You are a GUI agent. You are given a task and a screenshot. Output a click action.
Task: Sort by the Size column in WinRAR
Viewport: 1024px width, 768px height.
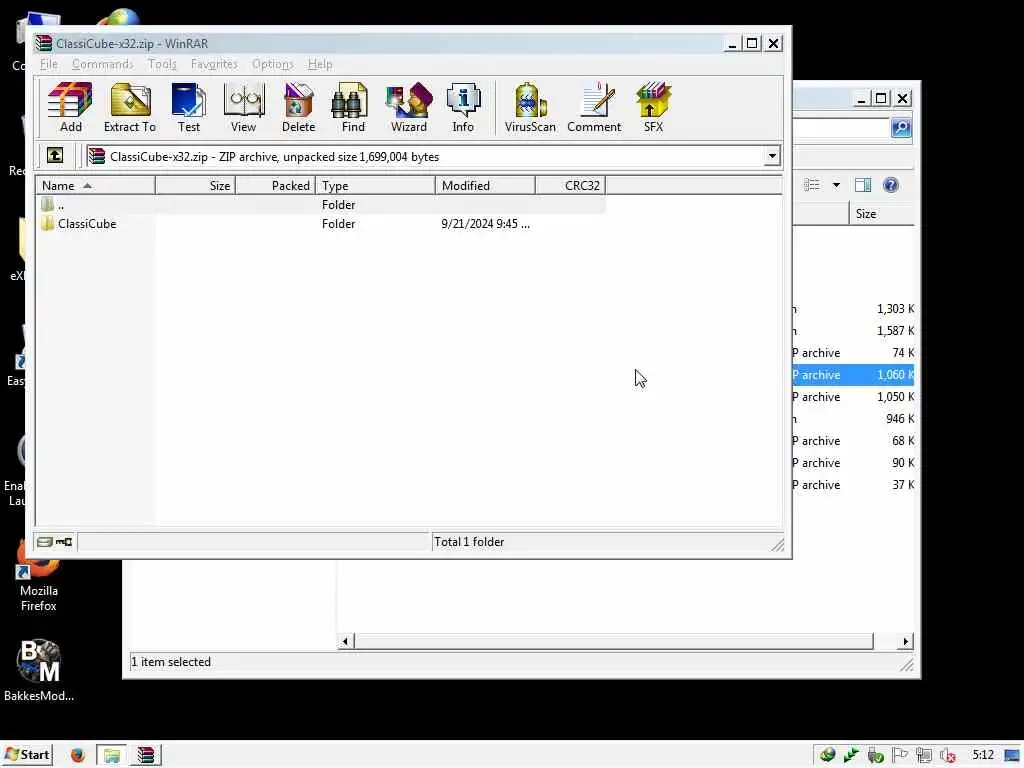coord(195,185)
